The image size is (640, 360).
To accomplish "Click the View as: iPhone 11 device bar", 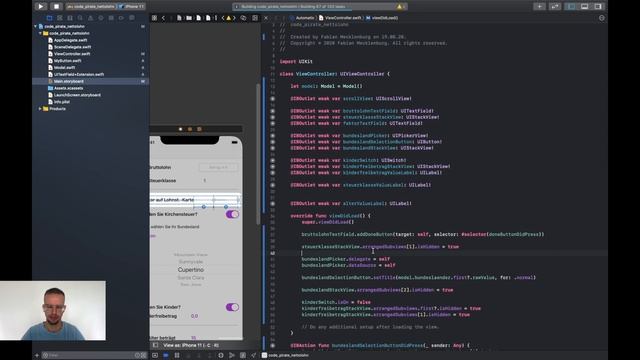I will click(x=191, y=345).
